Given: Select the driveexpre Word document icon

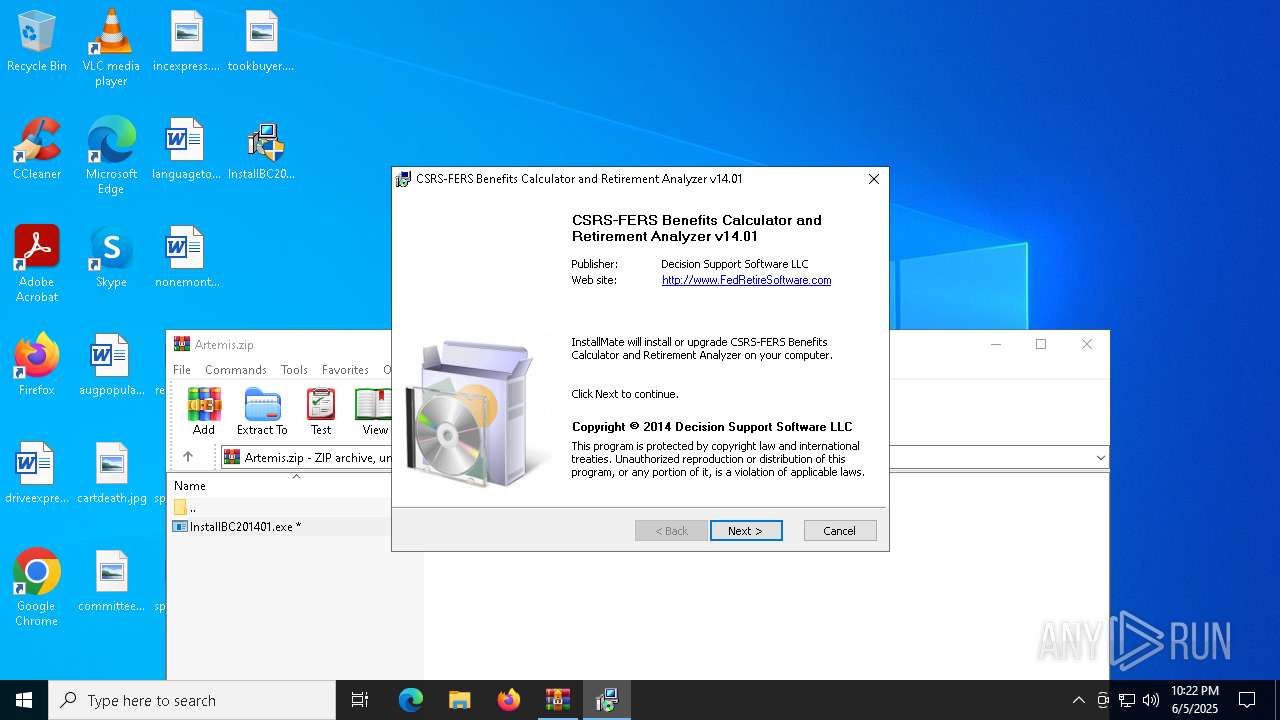Looking at the screenshot, I should [37, 474].
